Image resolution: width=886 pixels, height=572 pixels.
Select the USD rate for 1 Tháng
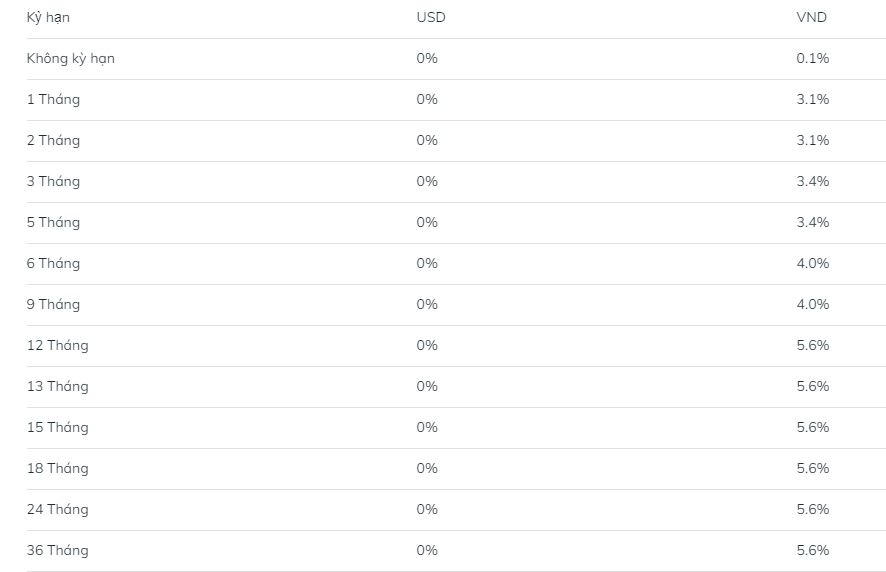coord(427,100)
